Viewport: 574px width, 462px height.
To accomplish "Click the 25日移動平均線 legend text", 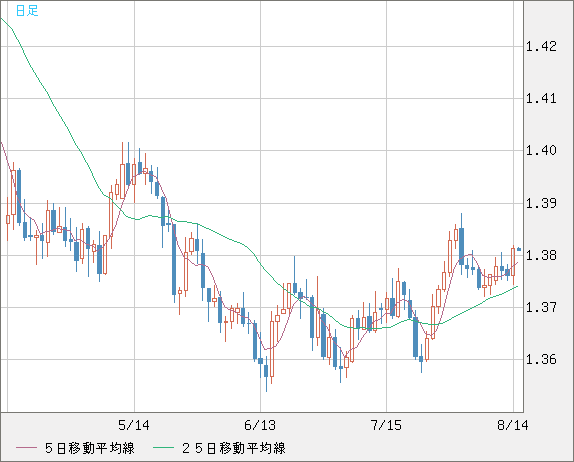I will click(x=234, y=448).
